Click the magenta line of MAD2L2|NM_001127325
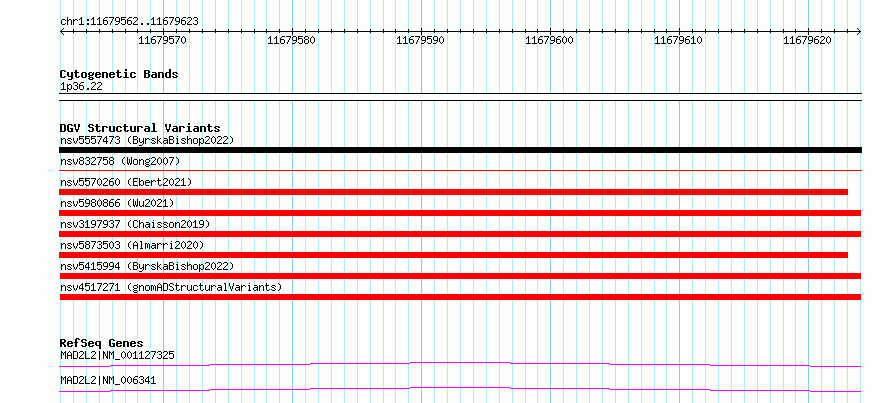Screen dimensions: 890x403 click(460, 364)
